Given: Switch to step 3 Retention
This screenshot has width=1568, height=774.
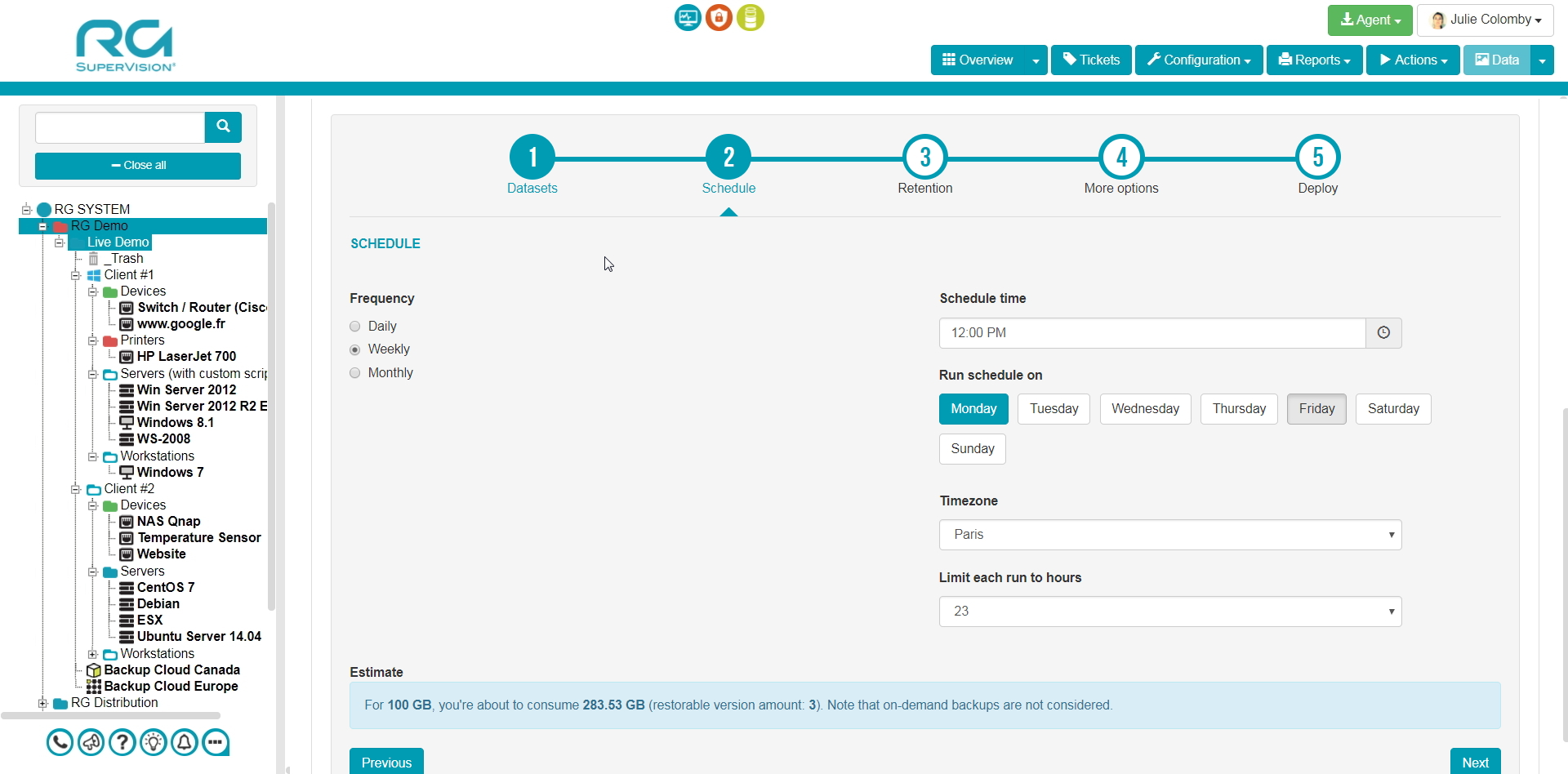Looking at the screenshot, I should tap(924, 157).
